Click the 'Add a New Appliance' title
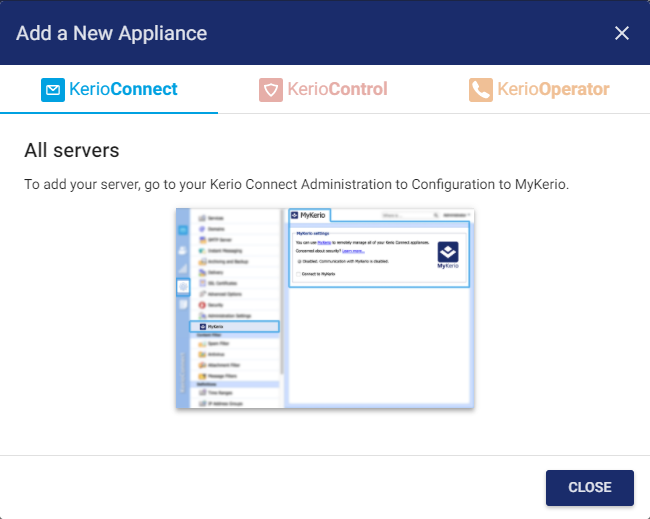 112,33
